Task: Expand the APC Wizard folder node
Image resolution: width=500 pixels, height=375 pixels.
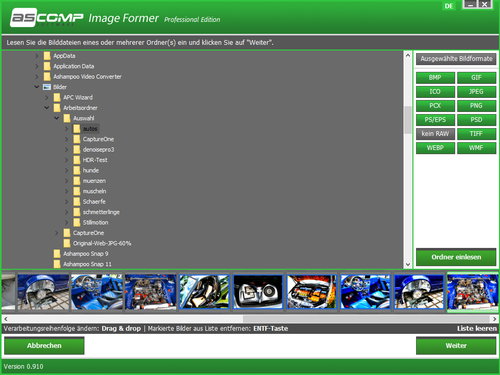Action: pyautogui.click(x=47, y=97)
